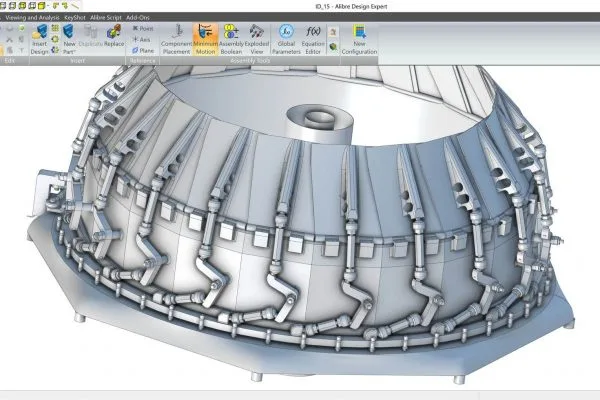The height and width of the screenshot is (400, 600).
Task: Switch to the KeyShot tab
Action: click(75, 18)
